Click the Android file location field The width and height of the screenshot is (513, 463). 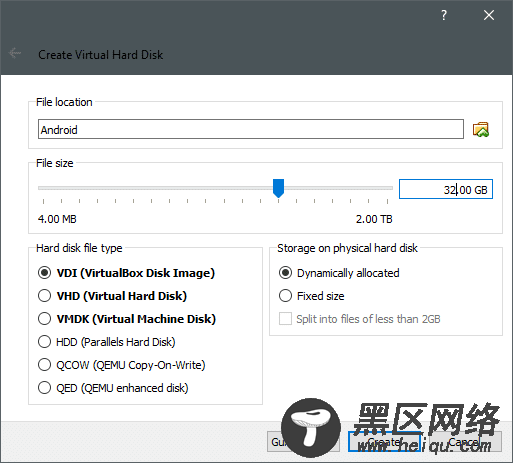(251, 129)
